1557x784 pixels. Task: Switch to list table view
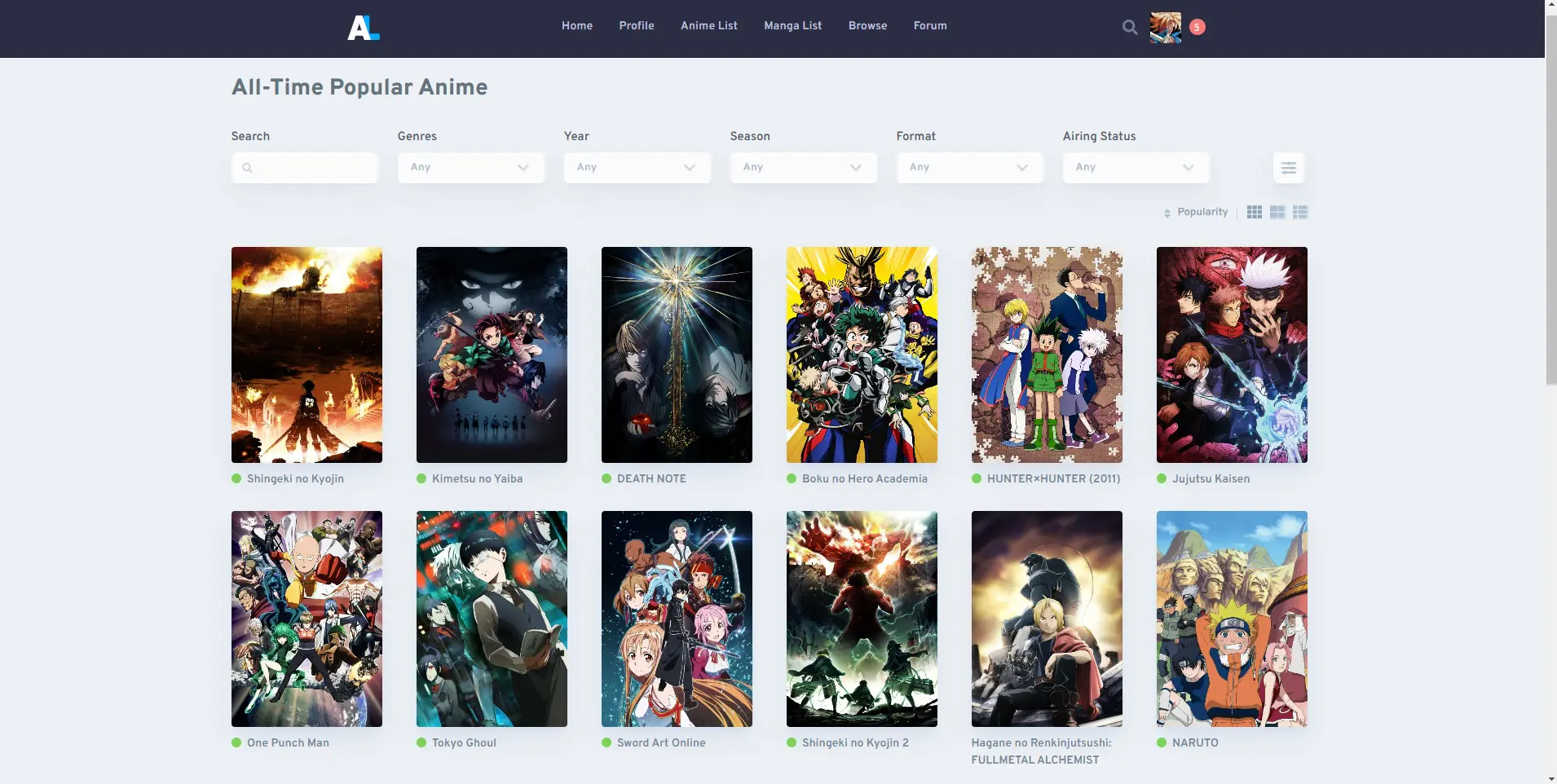click(1300, 212)
